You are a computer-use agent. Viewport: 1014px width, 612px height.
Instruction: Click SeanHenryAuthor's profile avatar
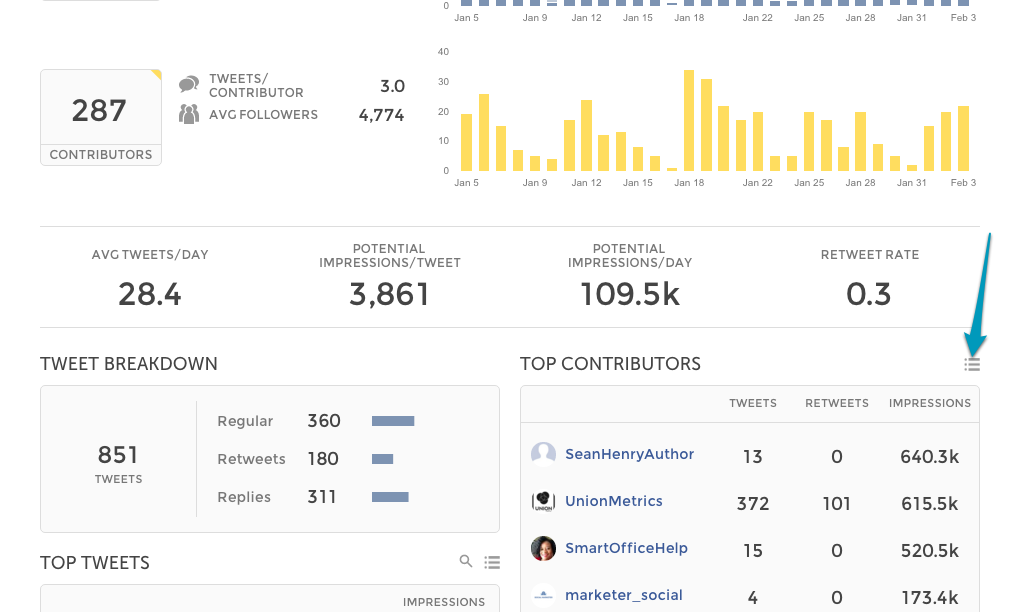click(x=543, y=454)
